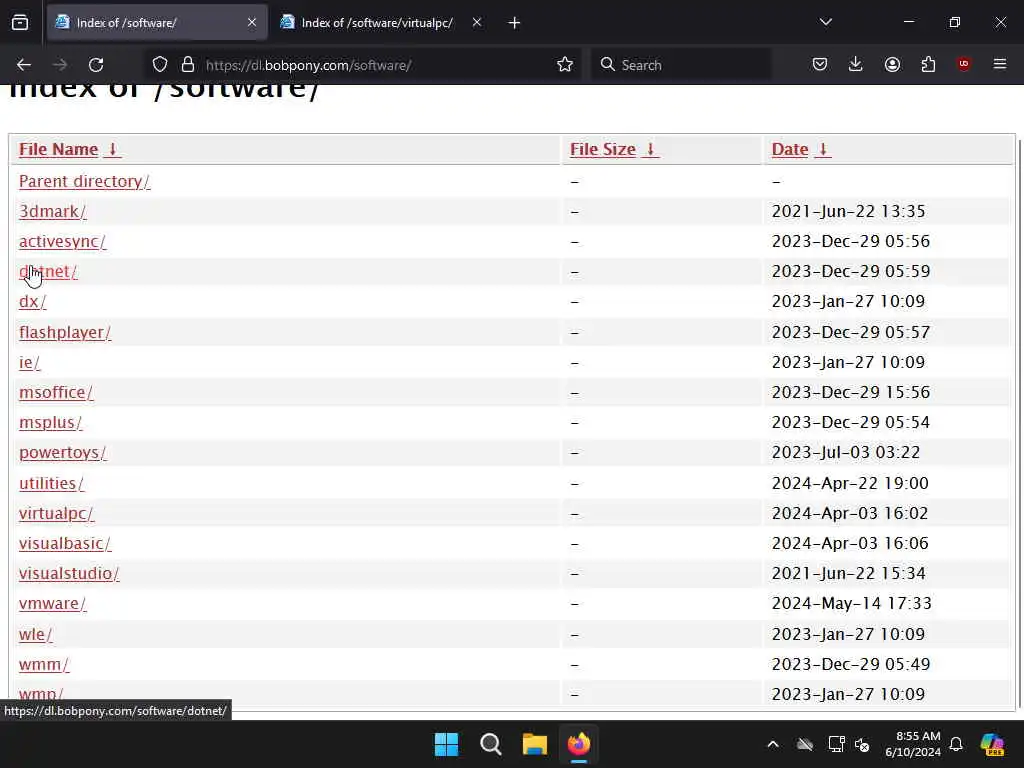Open File Explorer from taskbar
Image resolution: width=1024 pixels, height=768 pixels.
(x=534, y=744)
